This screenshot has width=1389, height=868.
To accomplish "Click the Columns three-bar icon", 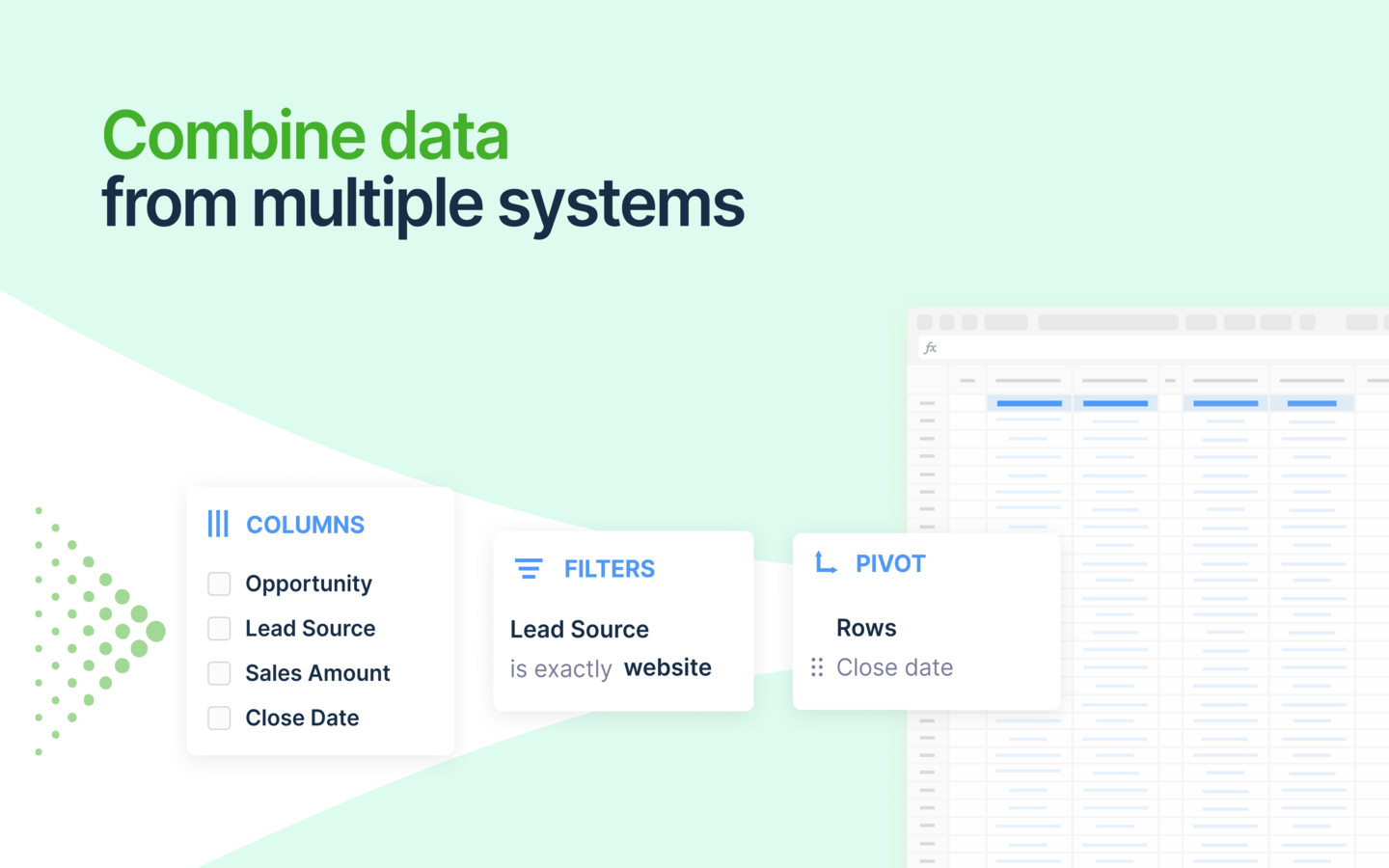I will click(x=218, y=524).
